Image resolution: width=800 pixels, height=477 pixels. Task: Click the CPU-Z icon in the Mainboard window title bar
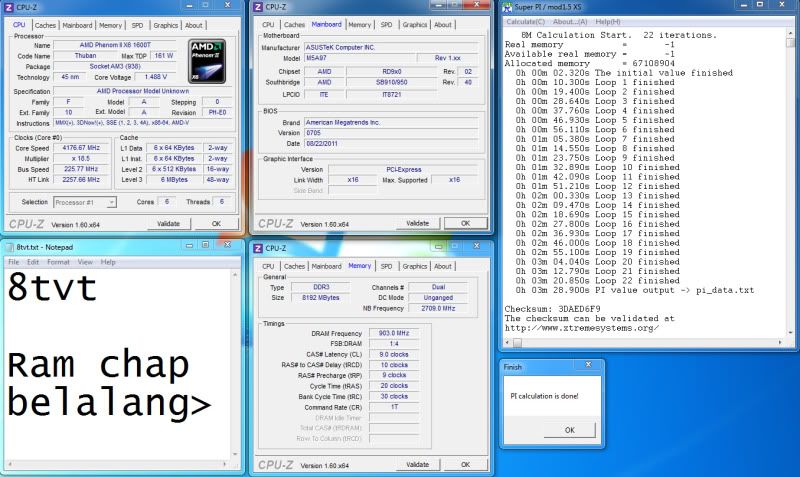[258, 7]
